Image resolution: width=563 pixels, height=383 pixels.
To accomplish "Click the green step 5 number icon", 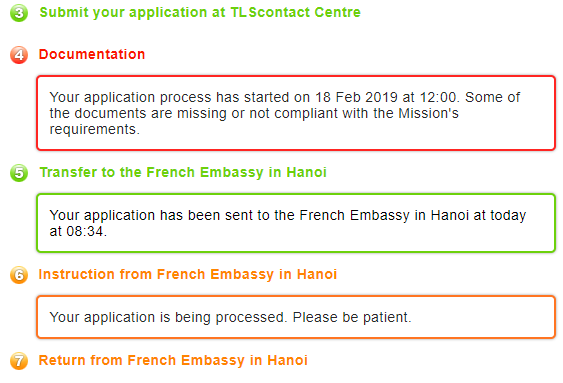I will click(x=19, y=173).
